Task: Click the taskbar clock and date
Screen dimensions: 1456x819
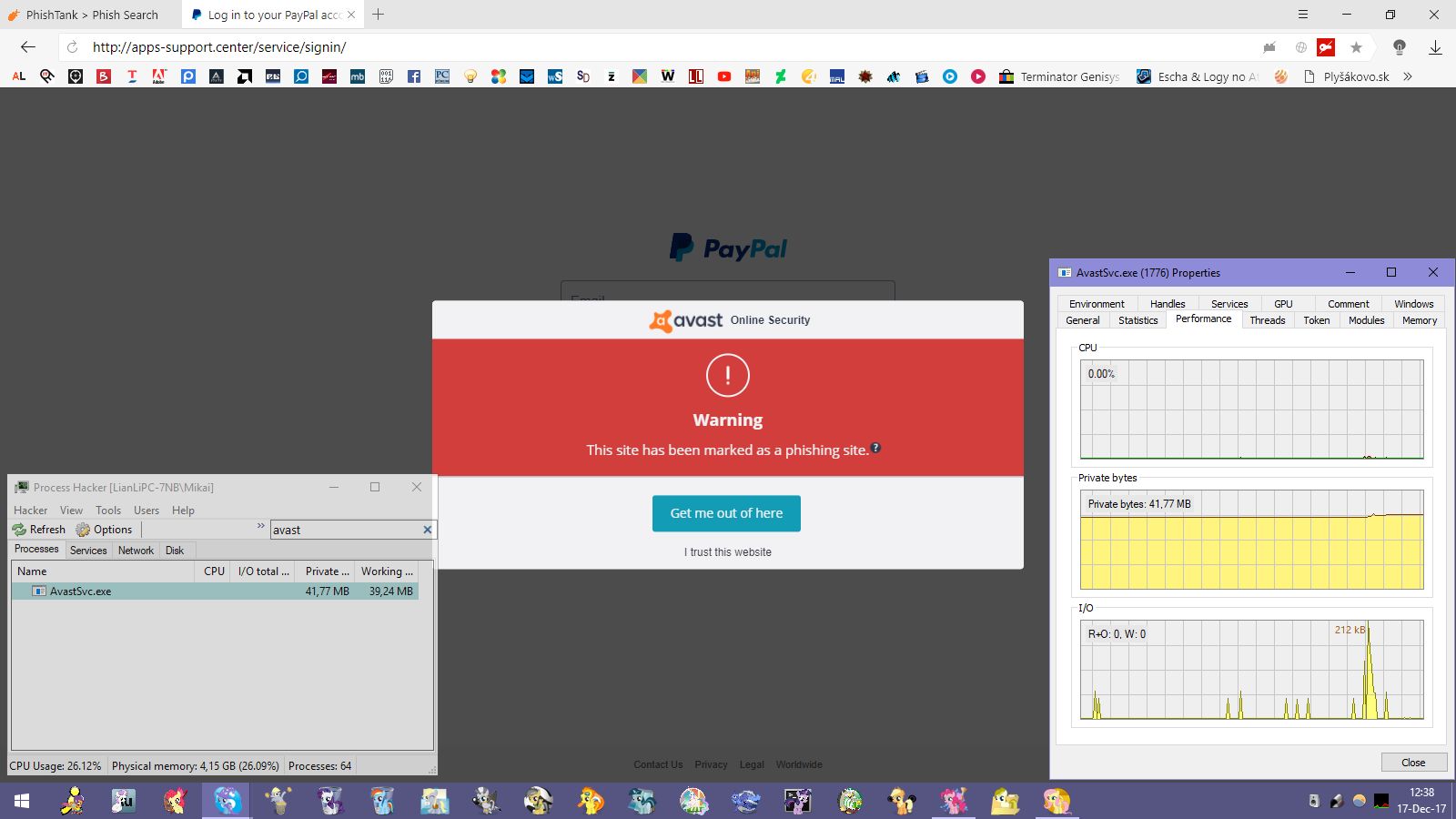Action: coord(1421,801)
